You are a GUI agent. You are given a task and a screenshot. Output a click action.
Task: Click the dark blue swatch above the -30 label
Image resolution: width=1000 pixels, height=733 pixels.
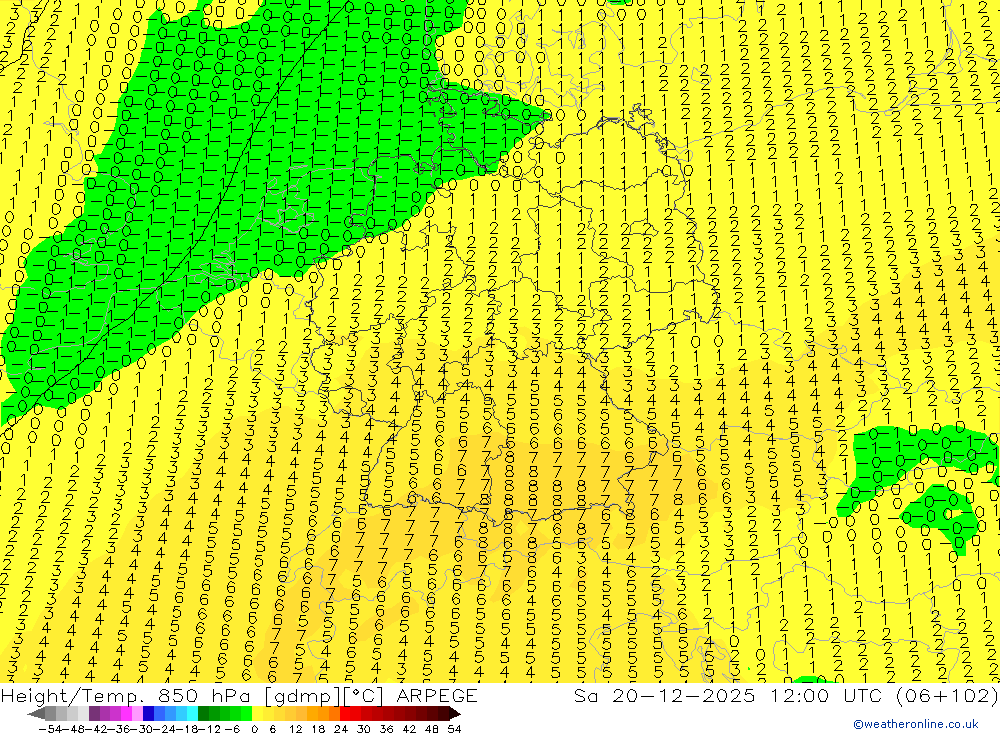tap(148, 714)
